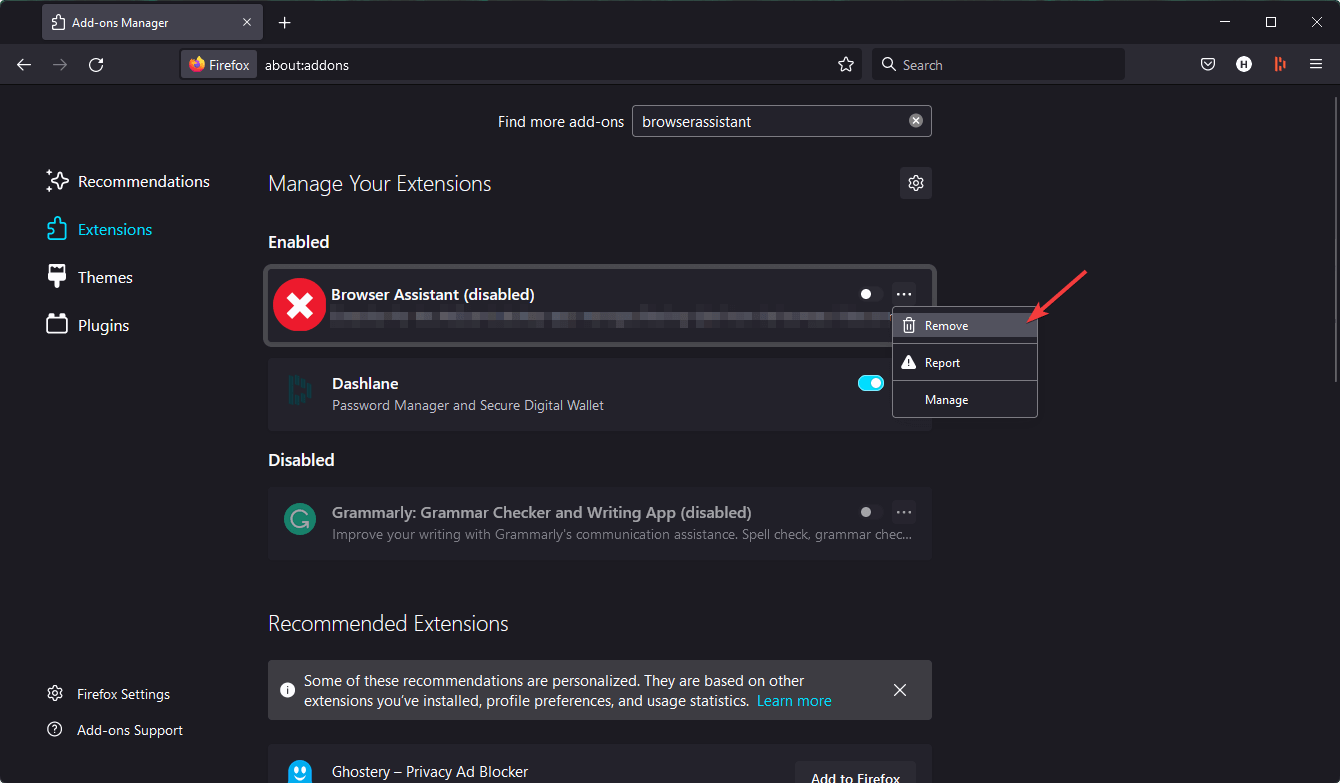Image resolution: width=1340 pixels, height=783 pixels.
Task: Open a new tab with the plus button
Action: [285, 22]
